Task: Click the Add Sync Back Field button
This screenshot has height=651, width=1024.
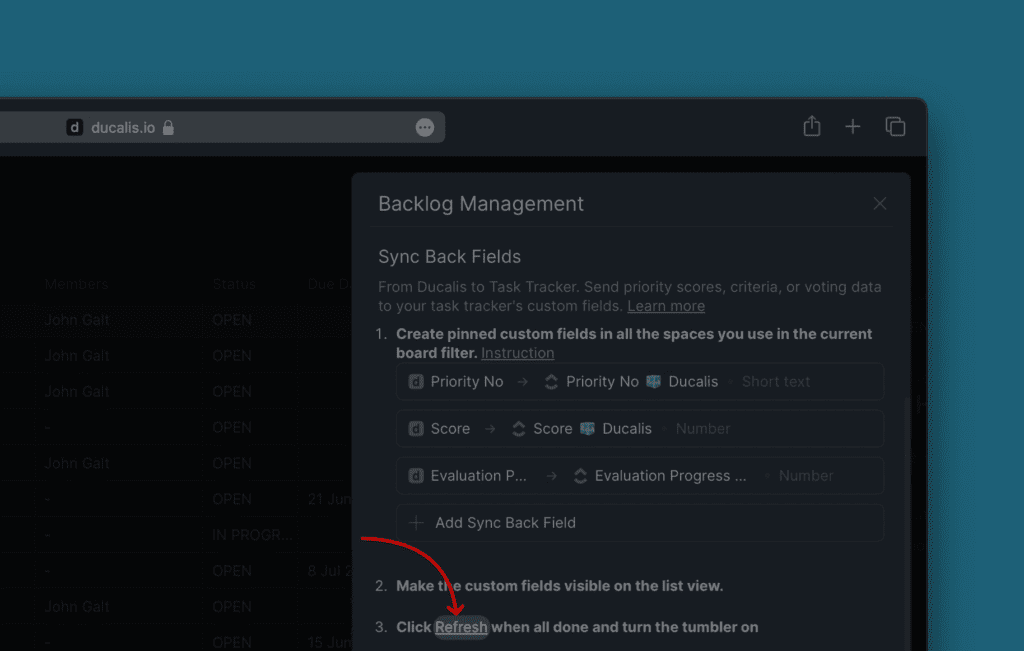Action: tap(505, 523)
